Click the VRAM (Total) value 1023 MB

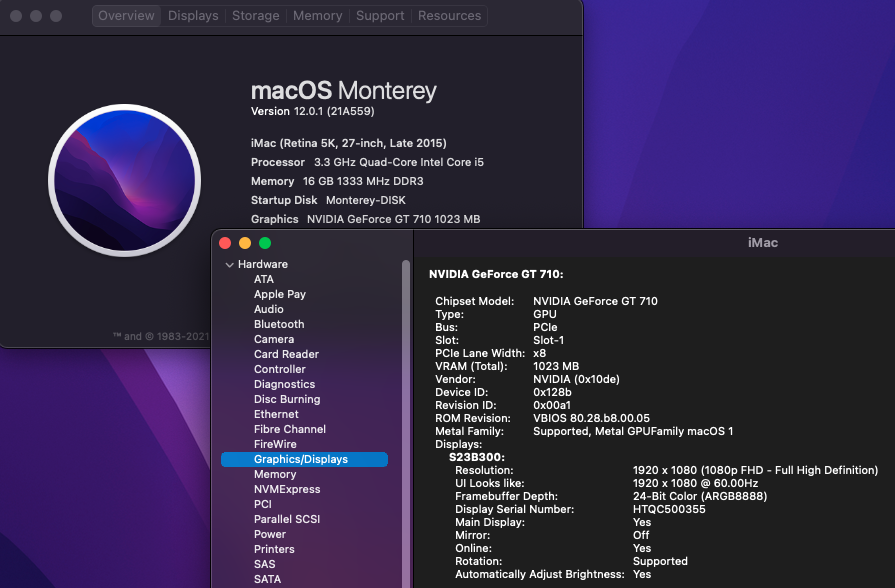point(556,366)
